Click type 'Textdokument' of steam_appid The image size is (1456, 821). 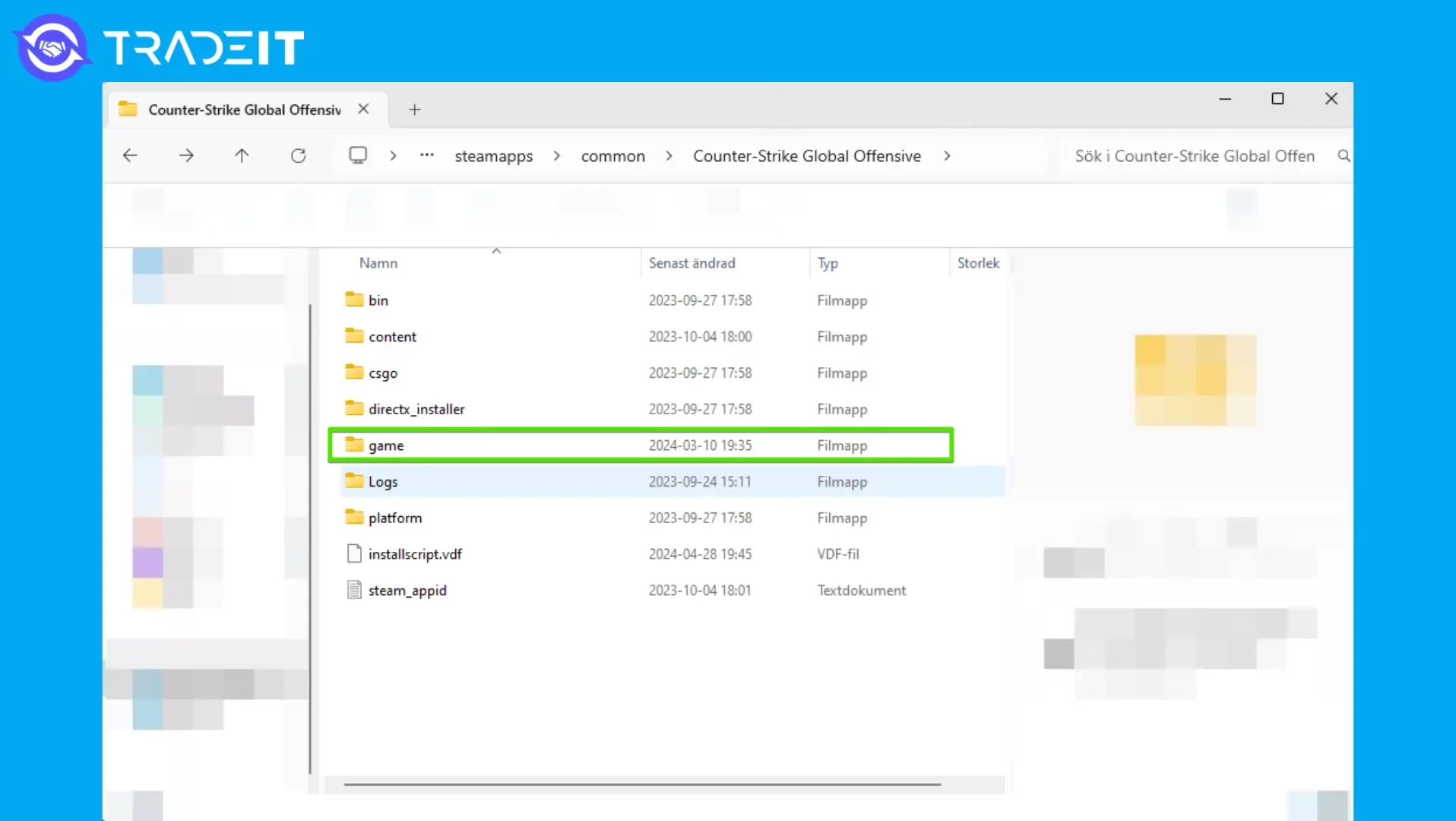tap(861, 591)
